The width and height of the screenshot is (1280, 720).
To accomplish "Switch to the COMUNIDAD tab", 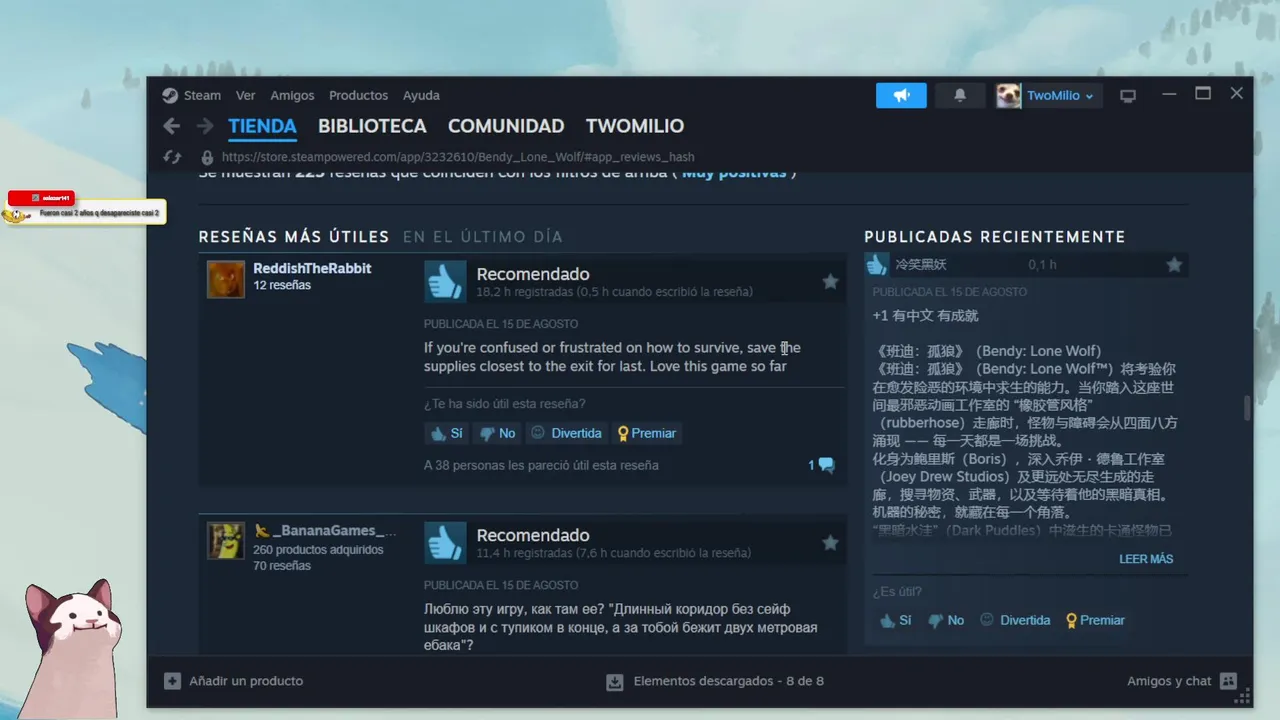I will (x=506, y=126).
